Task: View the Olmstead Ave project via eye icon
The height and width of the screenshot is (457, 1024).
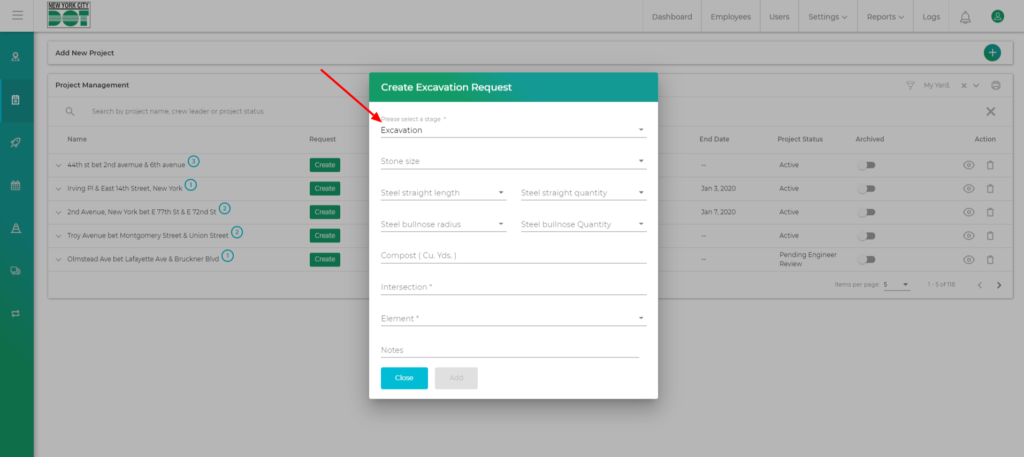Action: coord(968,259)
